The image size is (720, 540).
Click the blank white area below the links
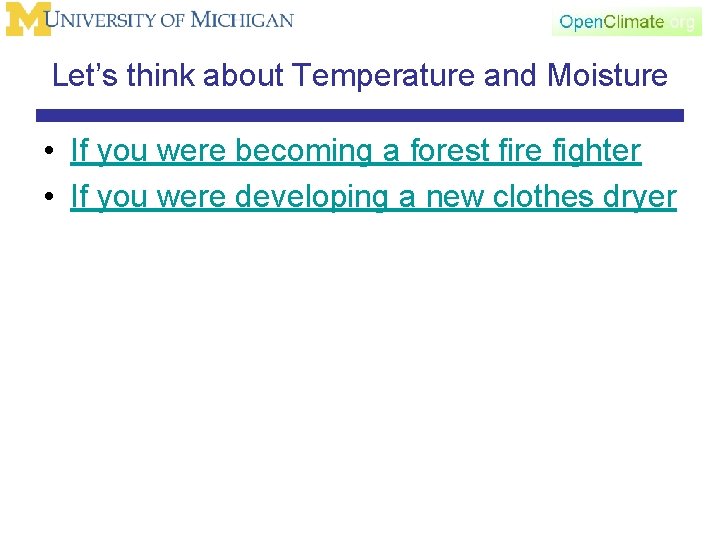coord(360,380)
